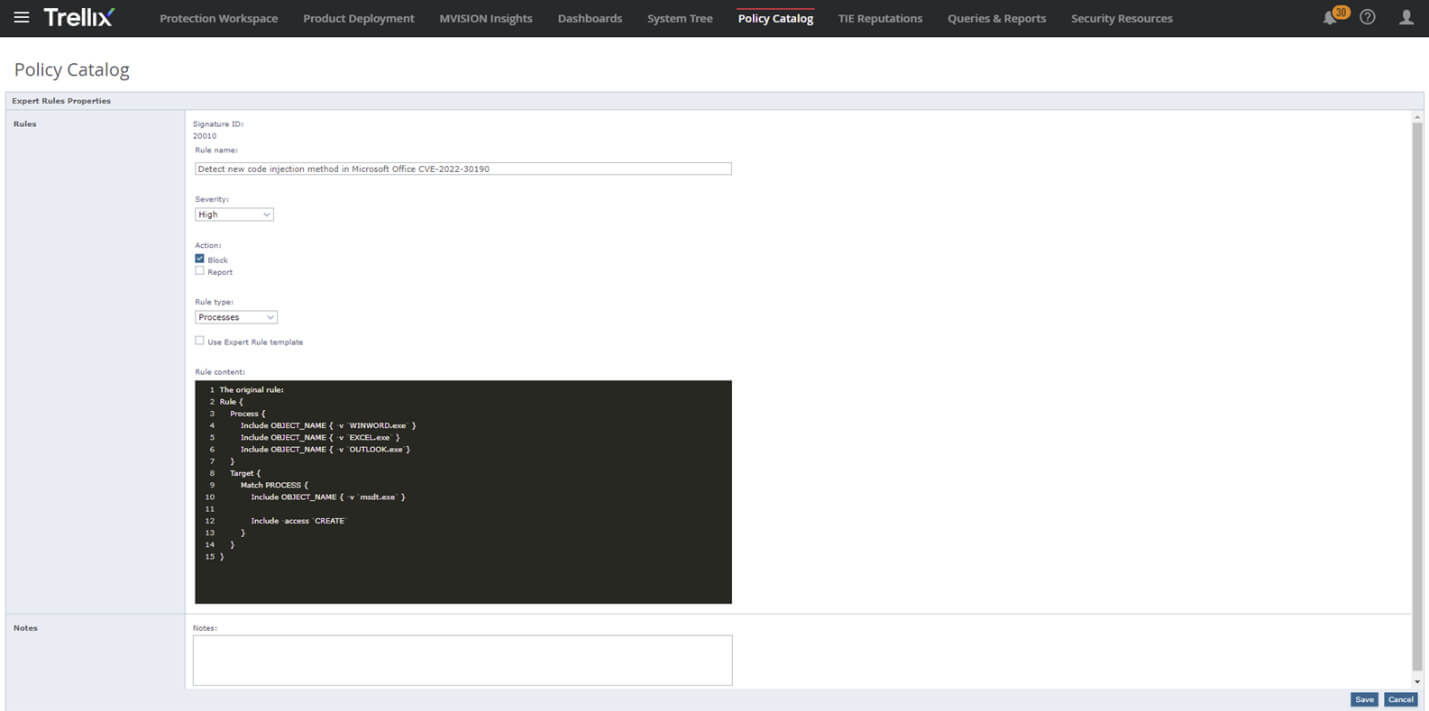Image resolution: width=1429 pixels, height=711 pixels.
Task: Click the Cancel button
Action: [1400, 700]
